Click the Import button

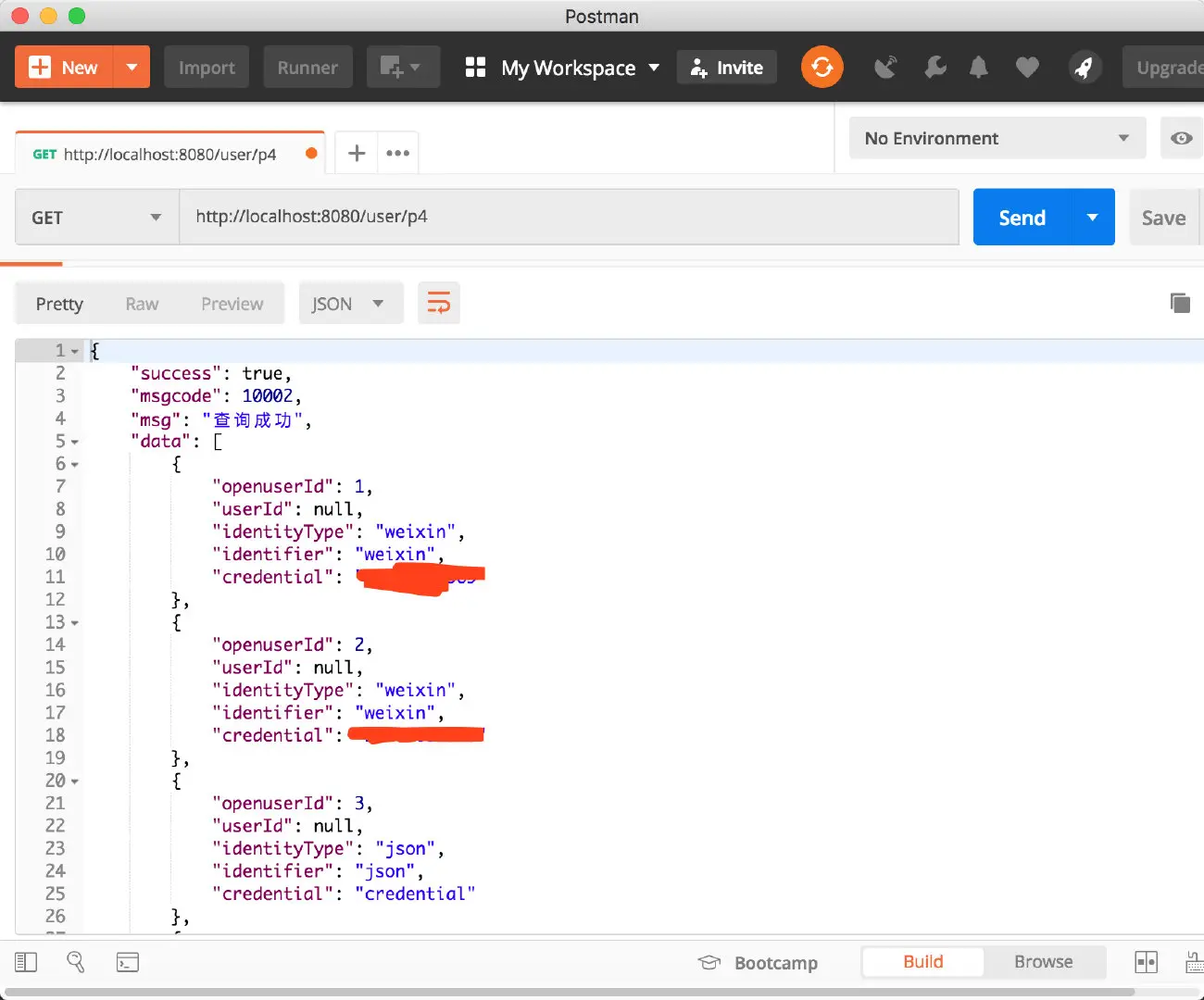point(207,68)
